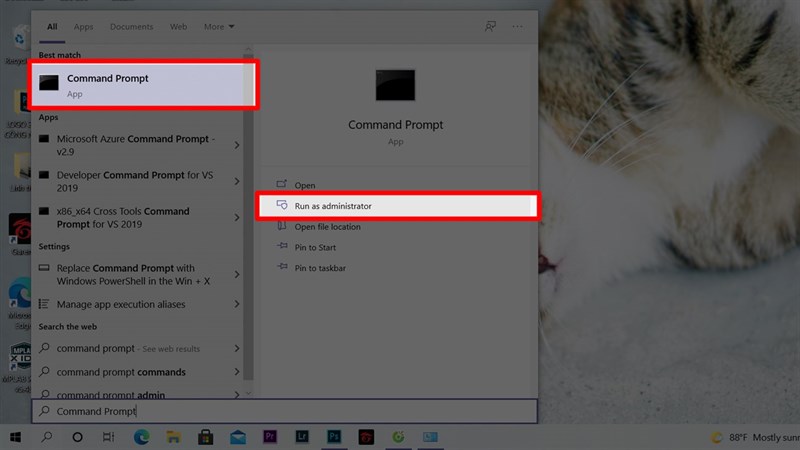Screen dimensions: 800x450
Task: Click the weather widget showing 88°F
Action: click(755, 437)
